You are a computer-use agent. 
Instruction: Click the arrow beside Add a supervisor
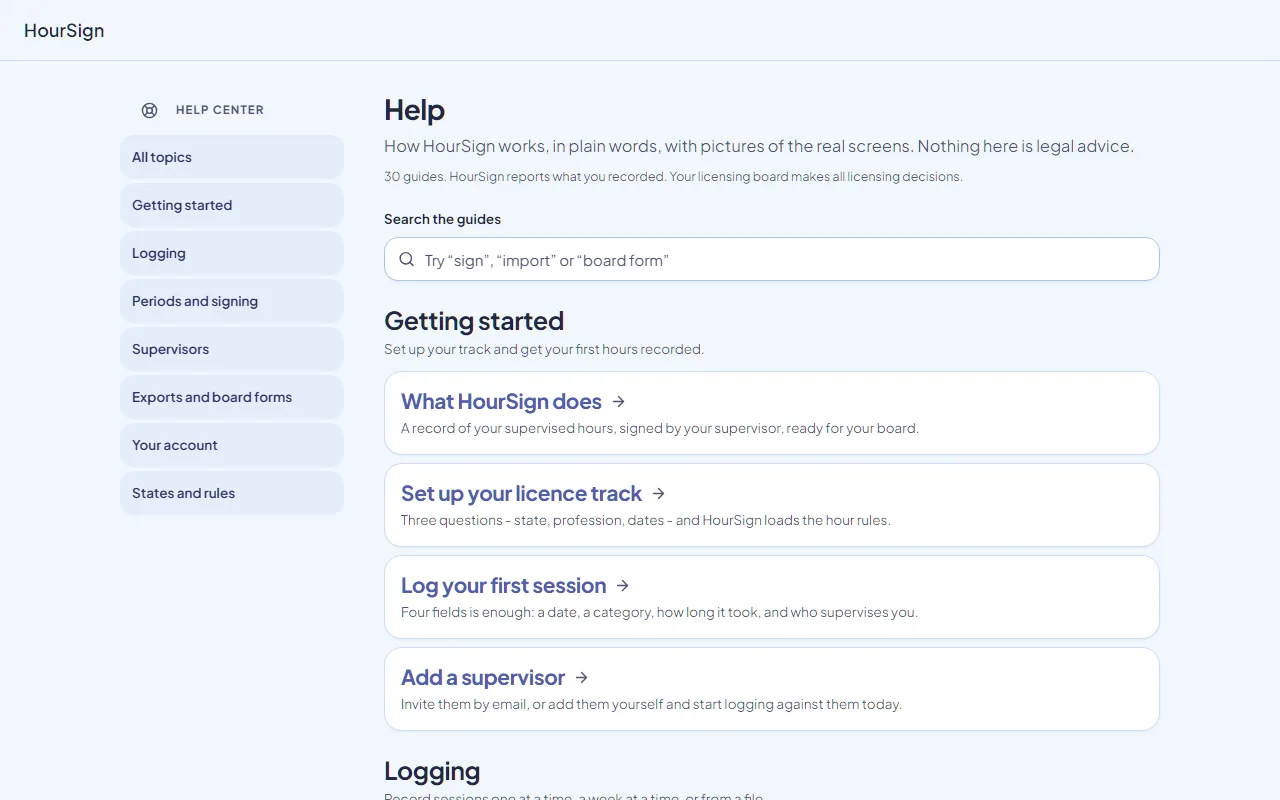[582, 677]
